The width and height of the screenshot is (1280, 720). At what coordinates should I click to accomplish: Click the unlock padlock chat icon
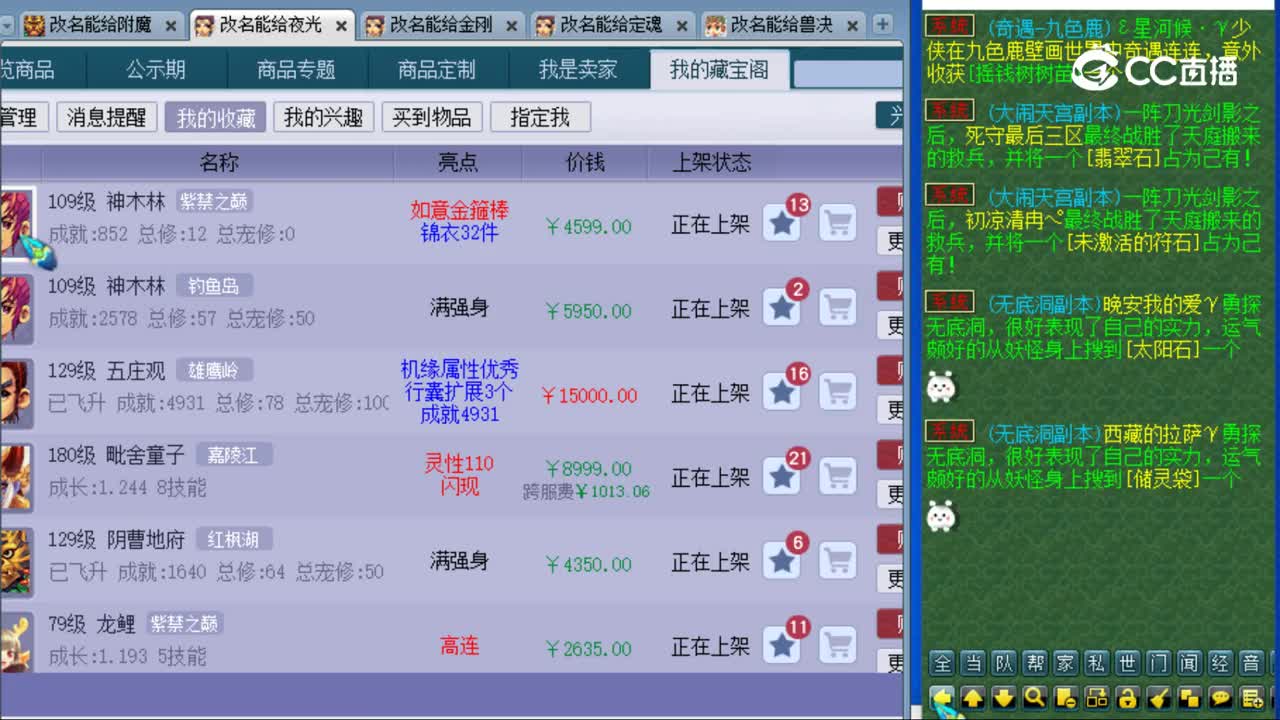1128,698
